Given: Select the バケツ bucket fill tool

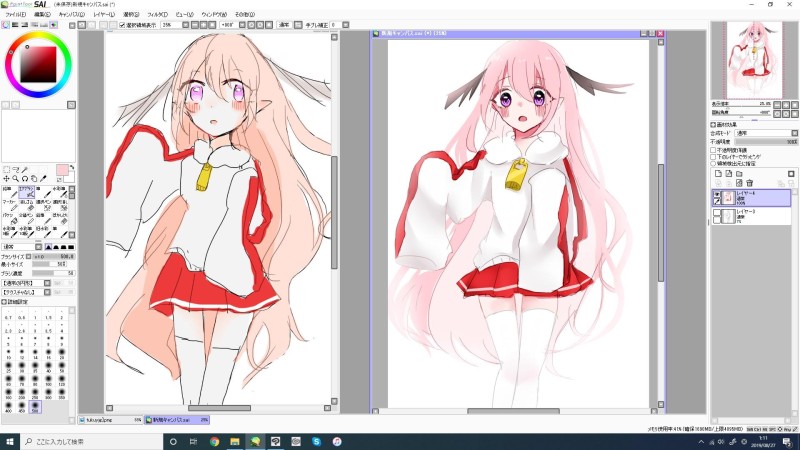Looking at the screenshot, I should click(x=10, y=218).
